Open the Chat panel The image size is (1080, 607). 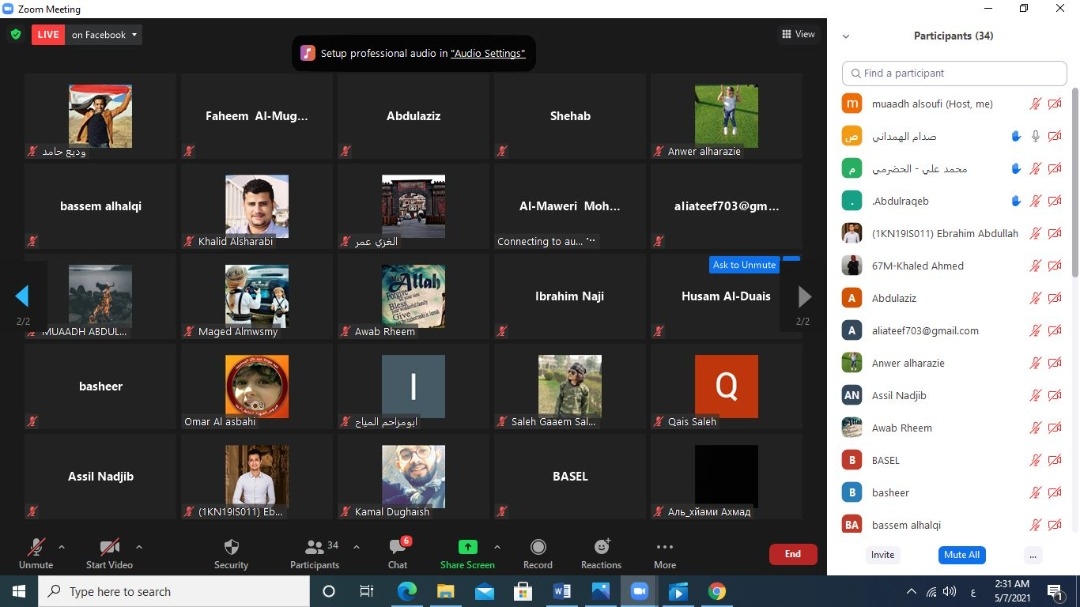click(397, 548)
